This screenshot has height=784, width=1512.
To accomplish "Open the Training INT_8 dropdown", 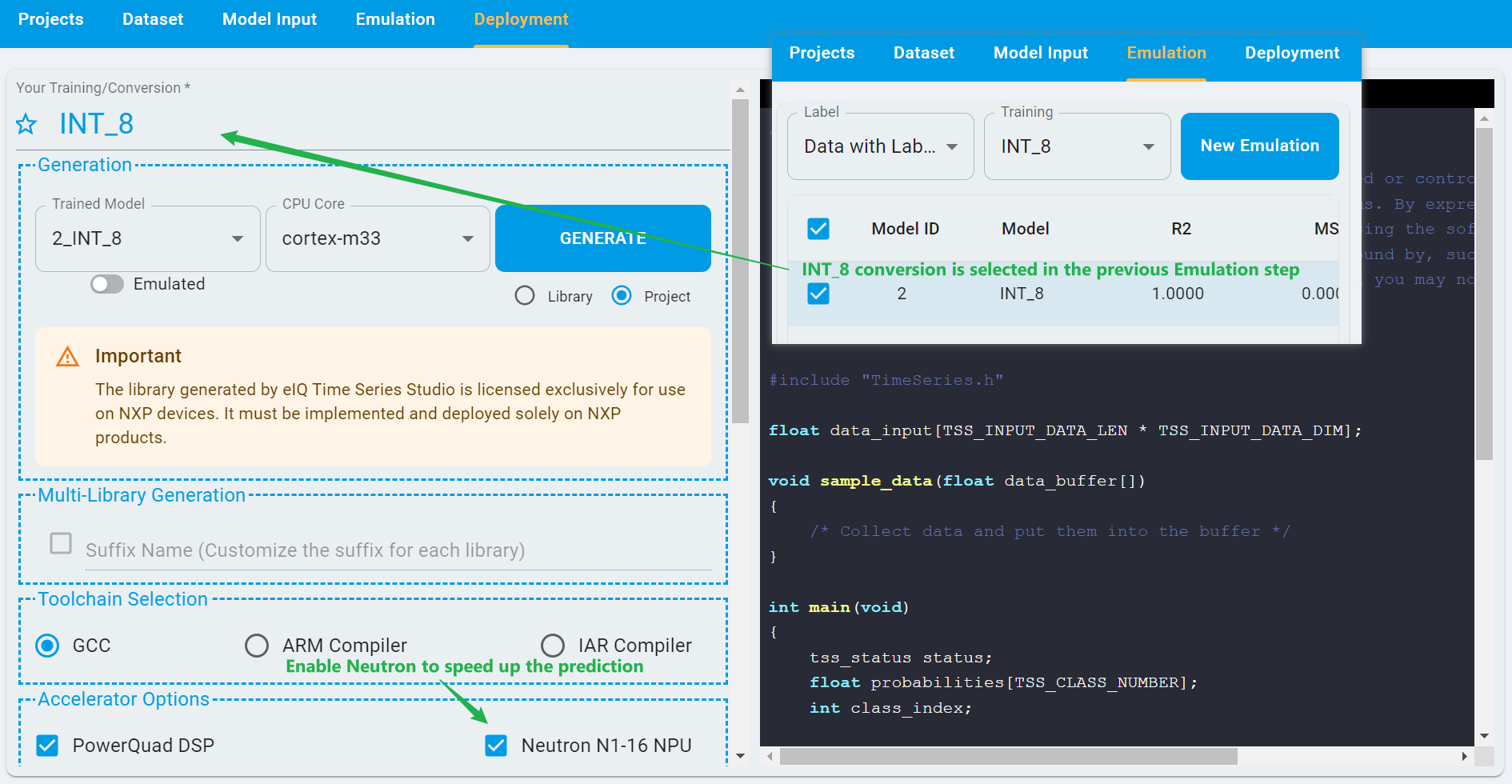I will (1077, 146).
